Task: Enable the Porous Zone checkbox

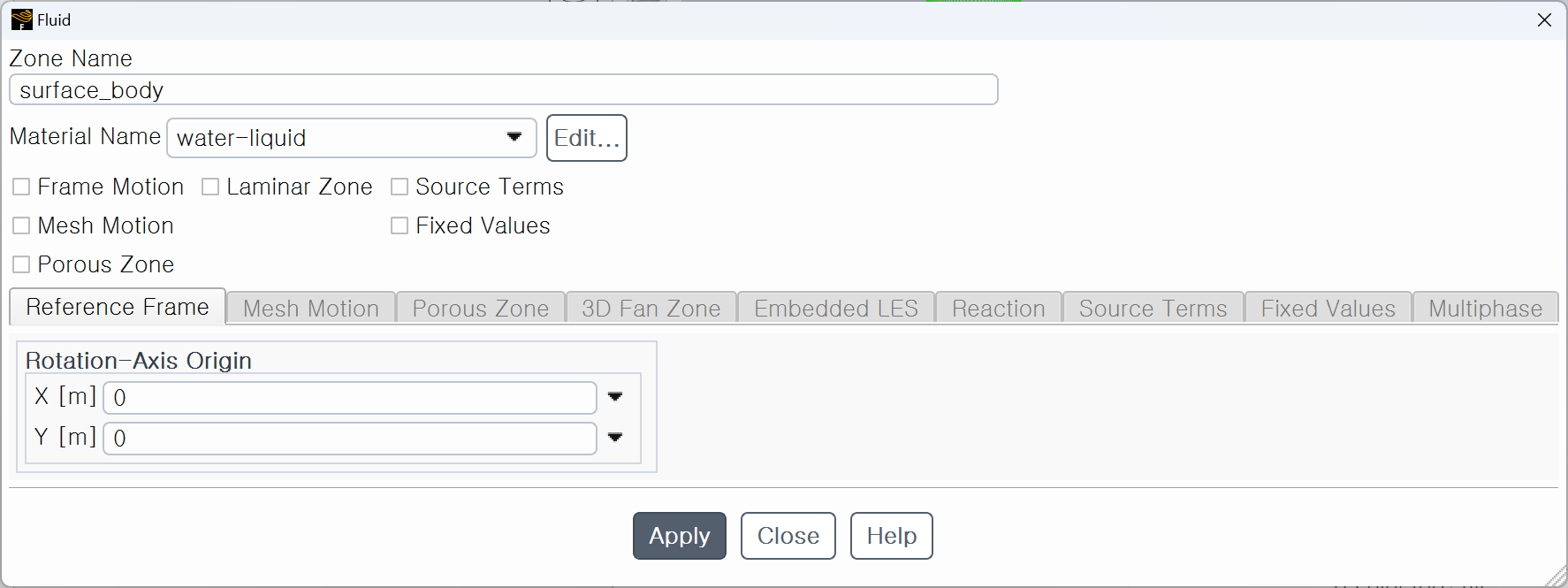Action: click(21, 264)
